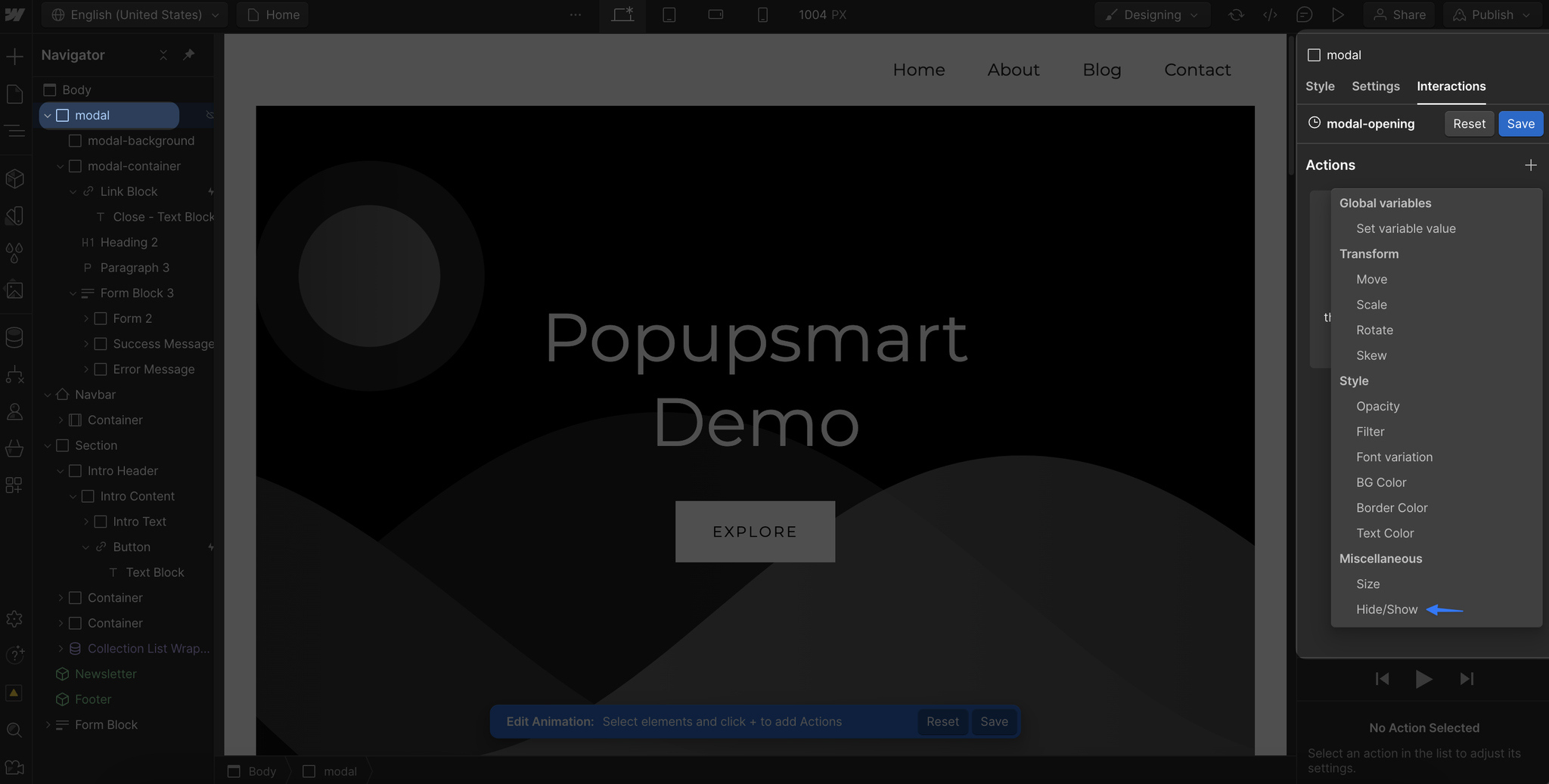Open the Style selectors droplets icon
Viewport: 1549px width, 784px height.
(14, 253)
